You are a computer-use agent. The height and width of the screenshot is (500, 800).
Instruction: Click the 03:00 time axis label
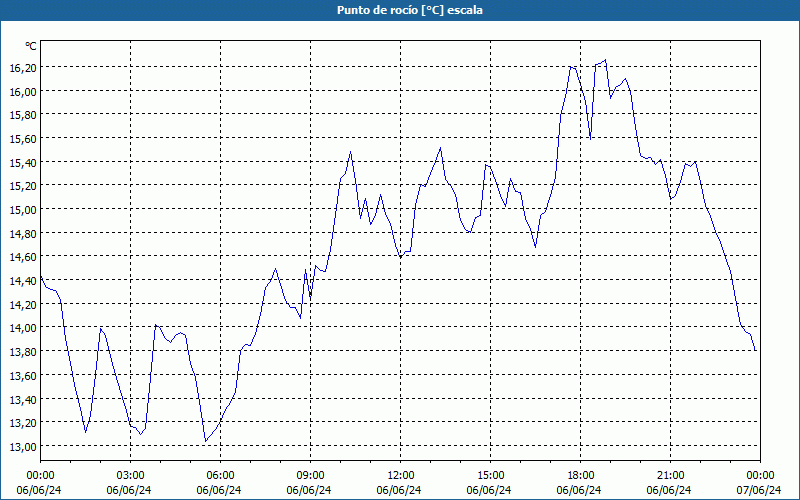pyautogui.click(x=131, y=476)
